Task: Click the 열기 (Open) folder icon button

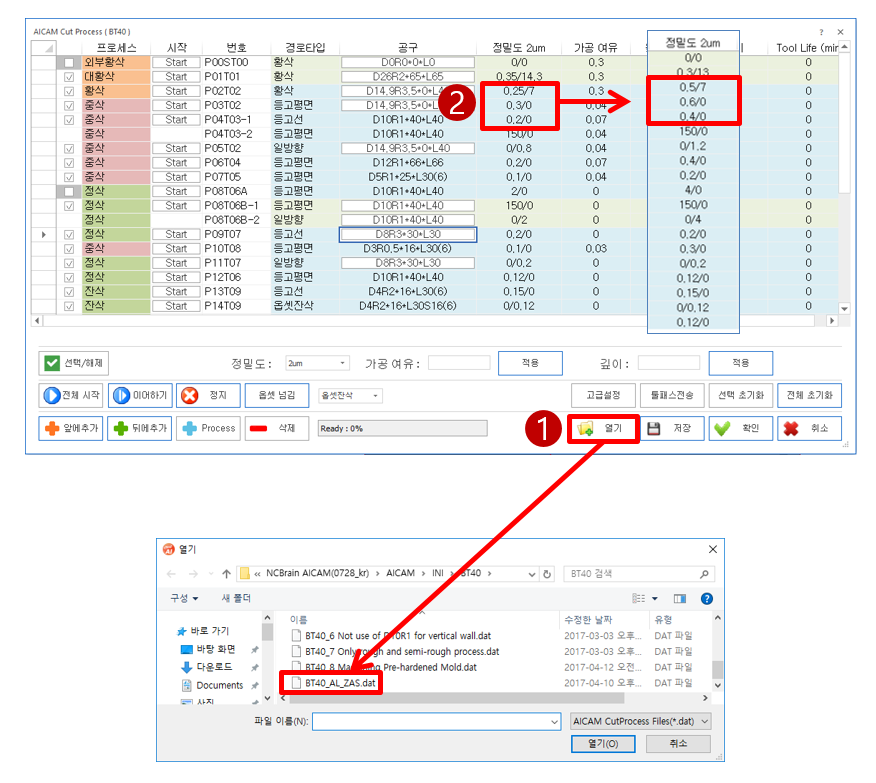Action: [x=603, y=428]
